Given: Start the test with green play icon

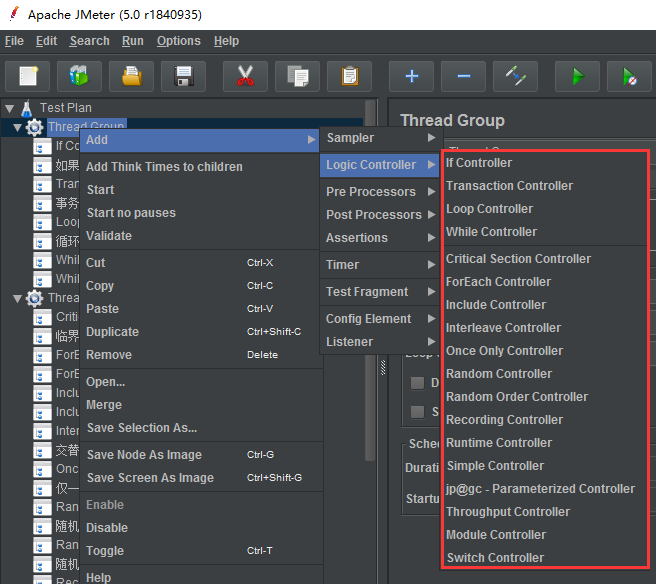Looking at the screenshot, I should point(577,76).
